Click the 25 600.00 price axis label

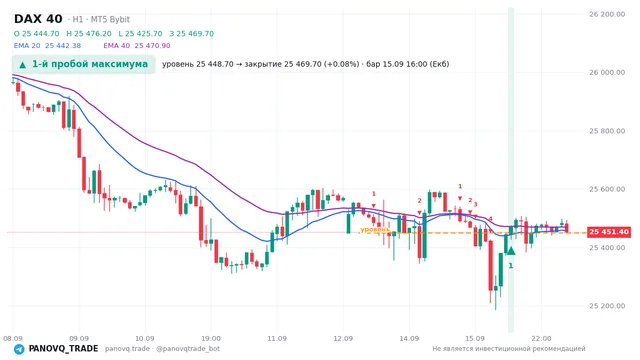point(607,189)
